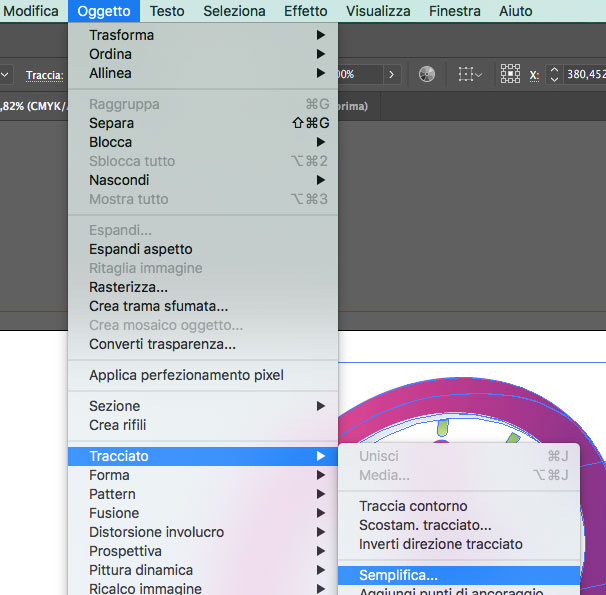
Task: Select Traccia contorno in Tracciato submenu
Action: click(459, 506)
